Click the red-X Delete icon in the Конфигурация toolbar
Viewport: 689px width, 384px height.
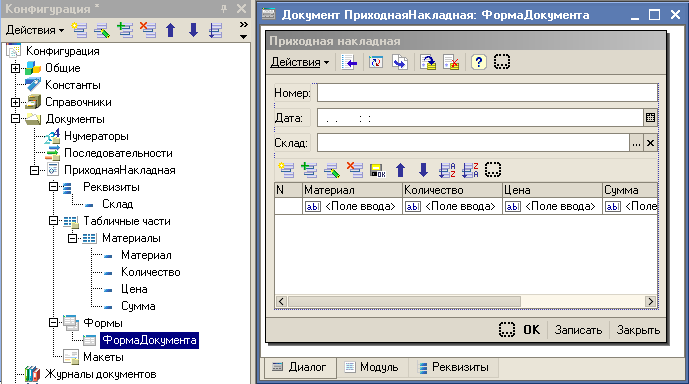(x=148, y=30)
